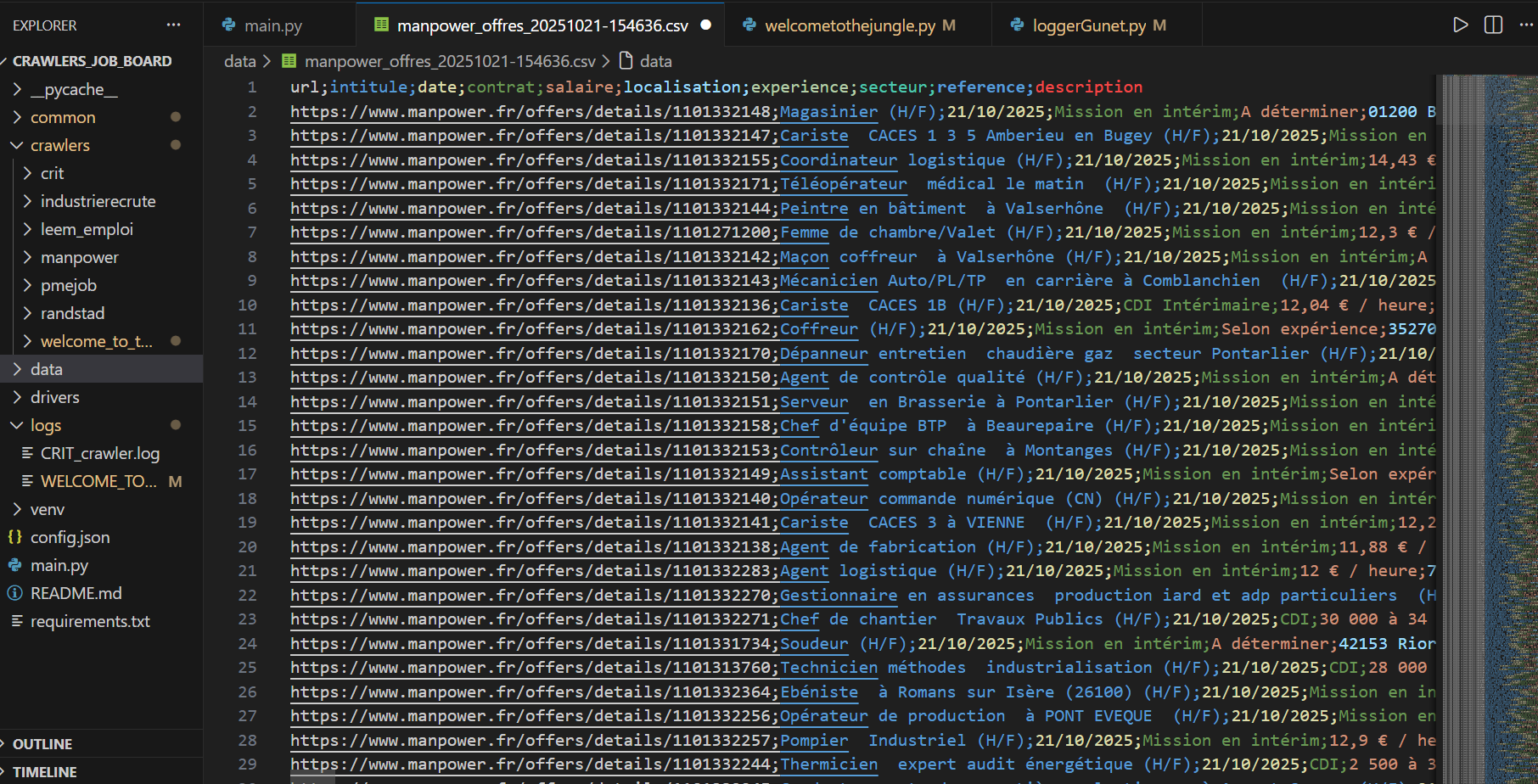The height and width of the screenshot is (784, 1538).
Task: Click unsaved dot on manpower_offres tab
Action: tap(705, 25)
